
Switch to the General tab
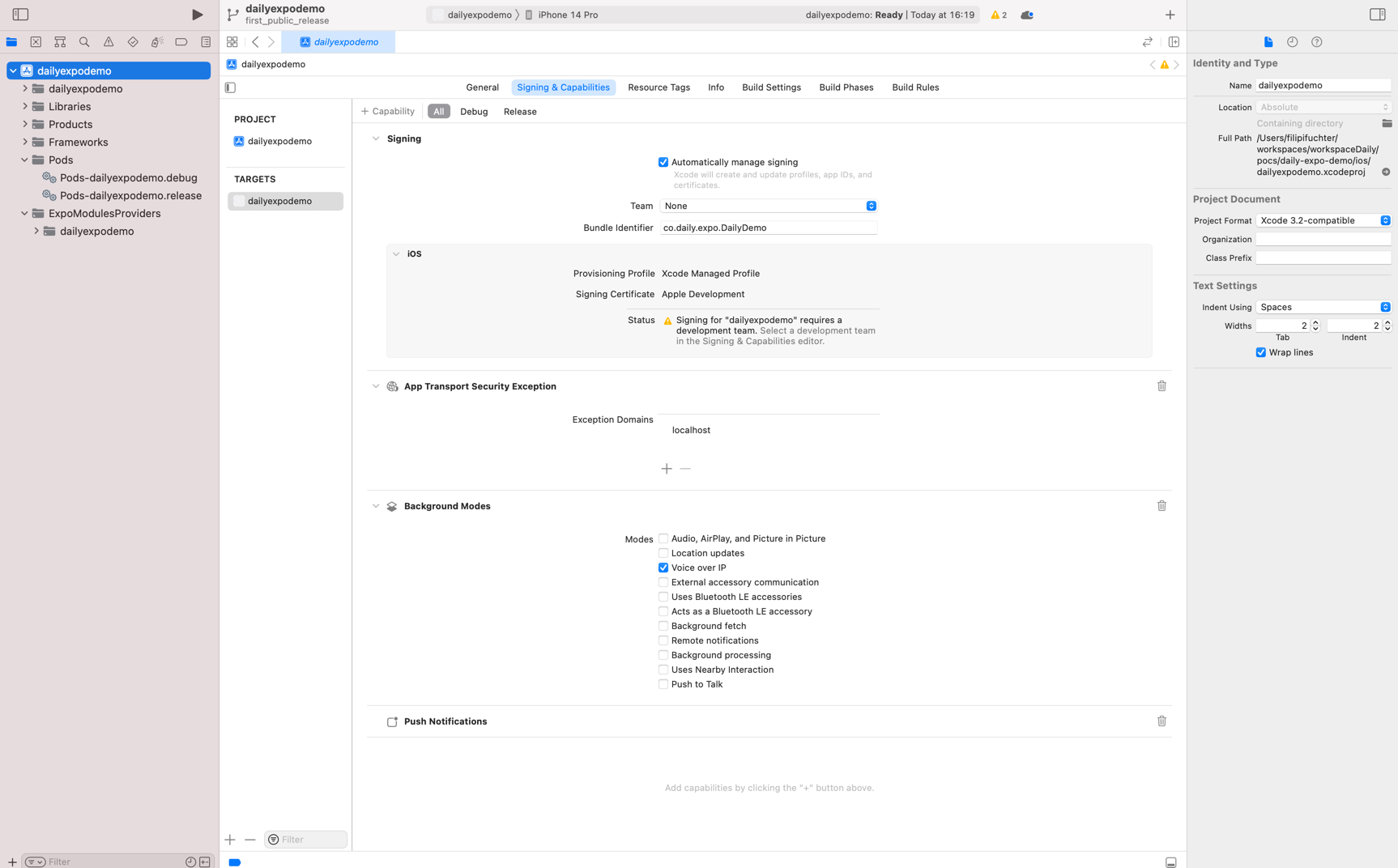[x=482, y=87]
